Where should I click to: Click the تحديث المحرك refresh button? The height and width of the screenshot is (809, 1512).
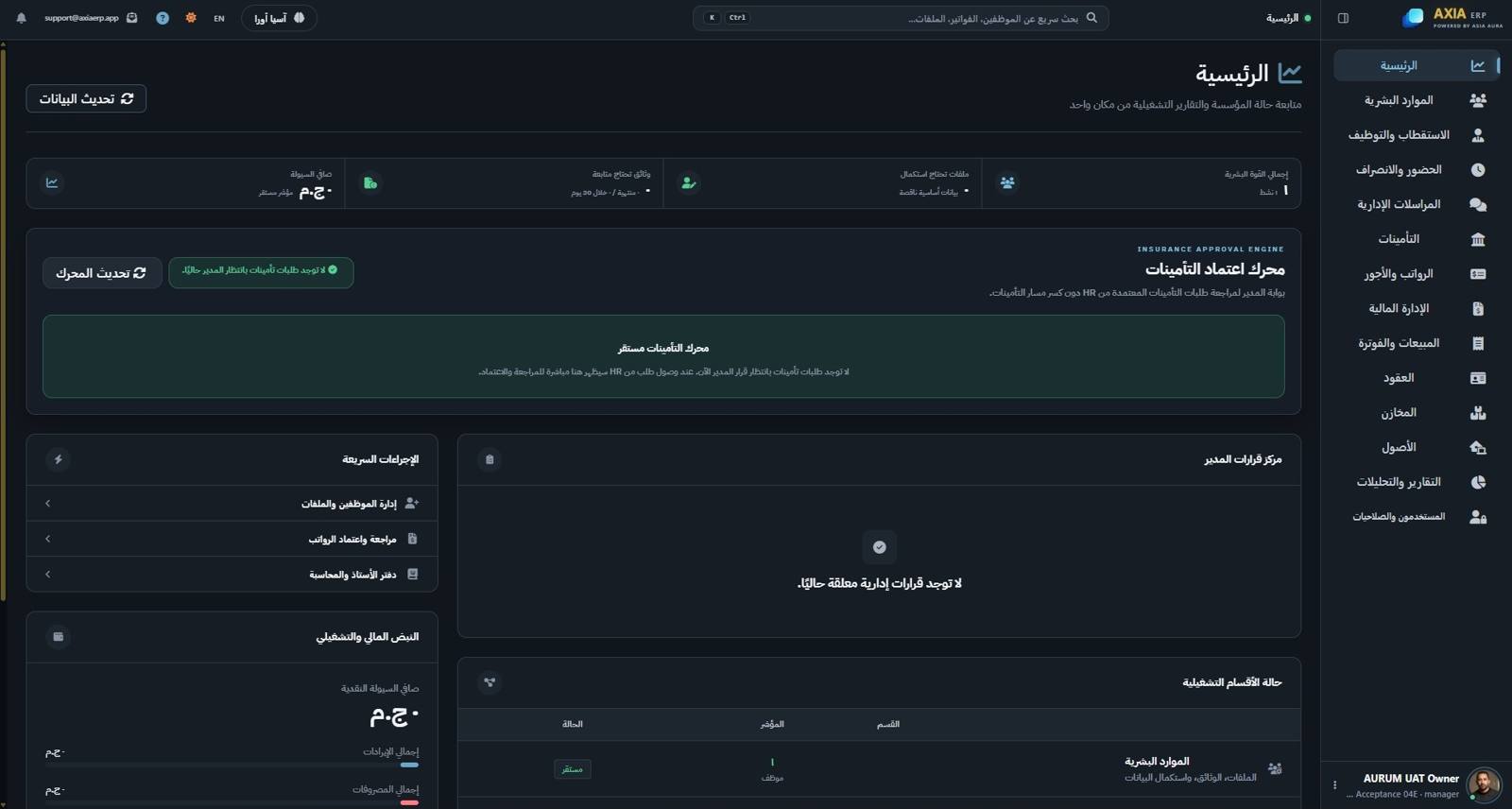pyautogui.click(x=102, y=273)
